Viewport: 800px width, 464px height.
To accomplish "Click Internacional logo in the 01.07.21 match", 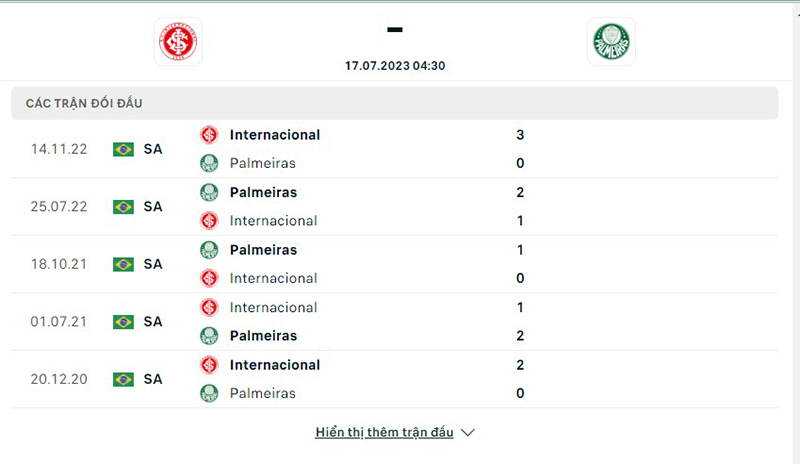I will click(209, 308).
